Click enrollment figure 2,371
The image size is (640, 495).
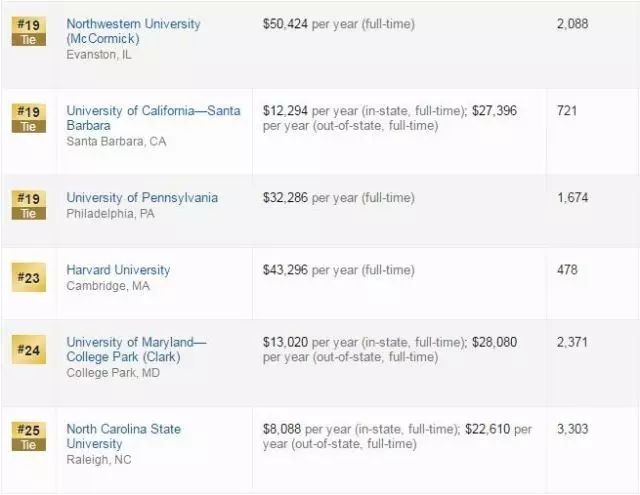[x=572, y=342]
